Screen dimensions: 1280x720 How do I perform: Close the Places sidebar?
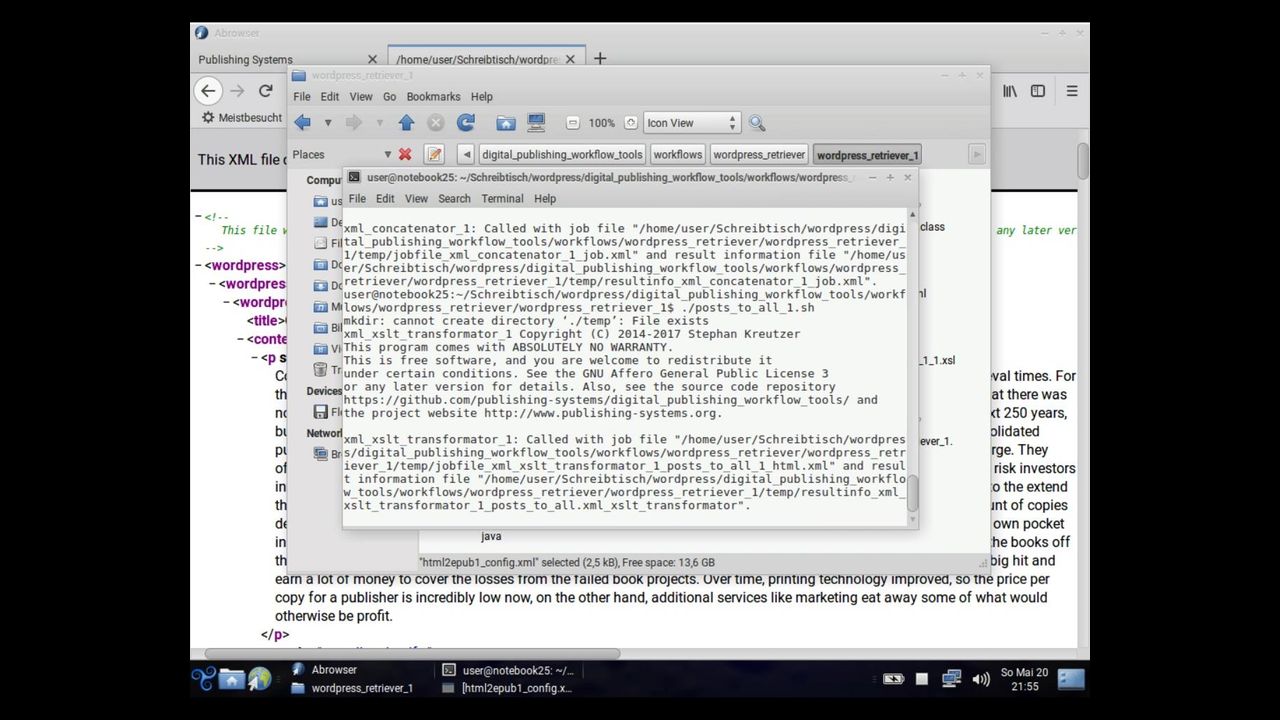click(x=405, y=154)
